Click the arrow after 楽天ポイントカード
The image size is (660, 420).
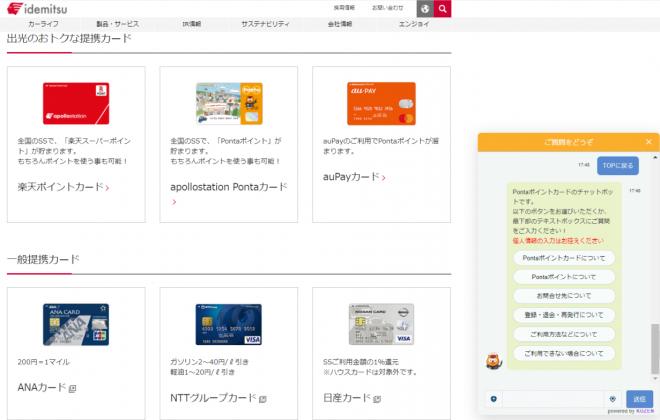(107, 188)
